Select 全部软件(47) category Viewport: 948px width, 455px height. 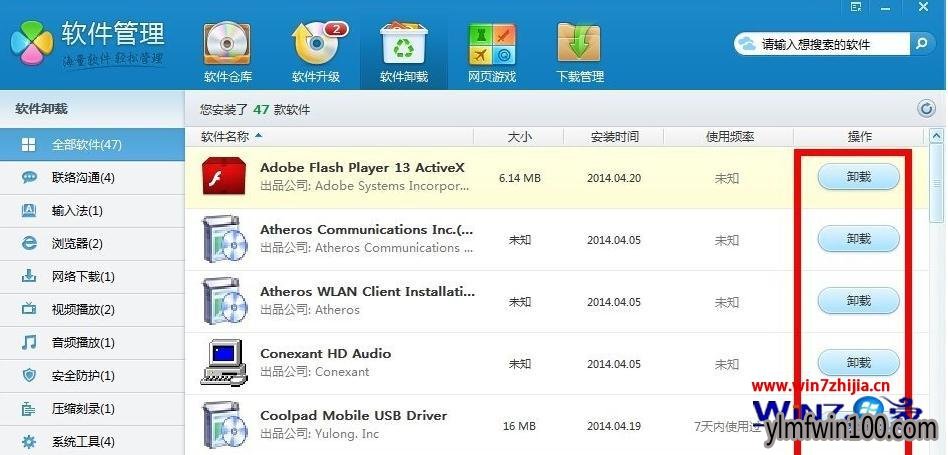coord(86,145)
